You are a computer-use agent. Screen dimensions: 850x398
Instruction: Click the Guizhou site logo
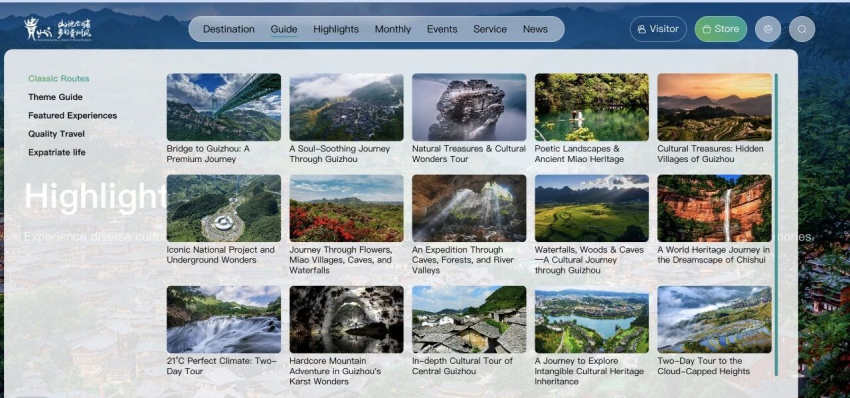pos(57,29)
